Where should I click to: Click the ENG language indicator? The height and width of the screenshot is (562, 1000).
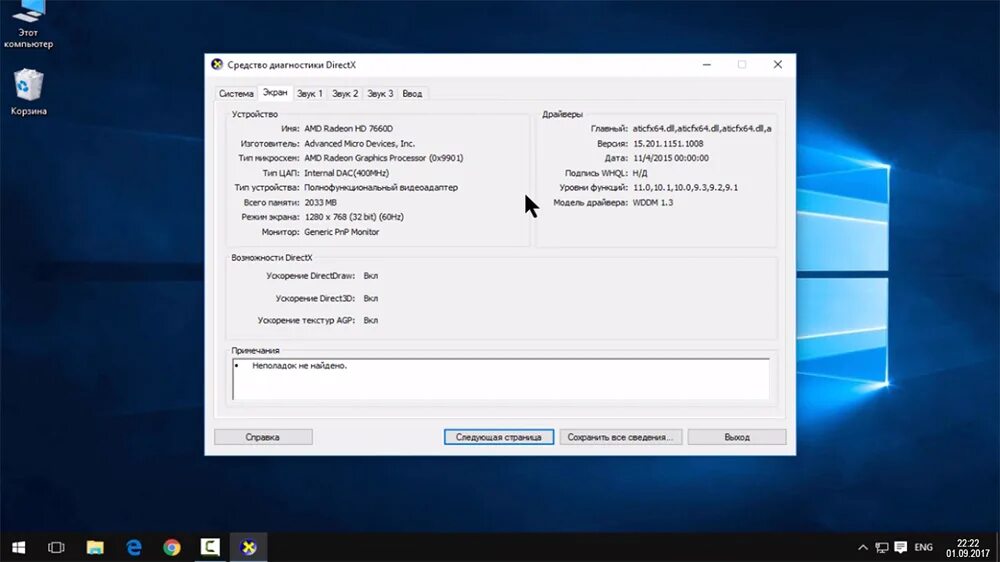923,547
